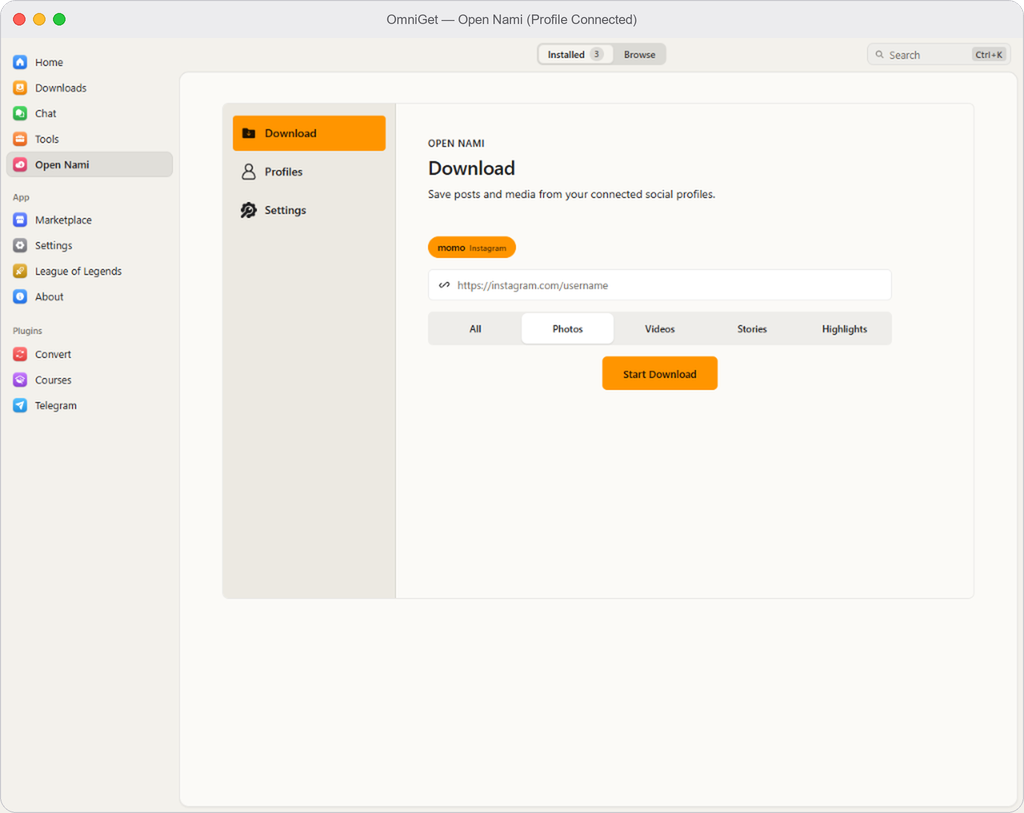Screen dimensions: 1024x813
Task: Open the Profiles section
Action: 309,172
